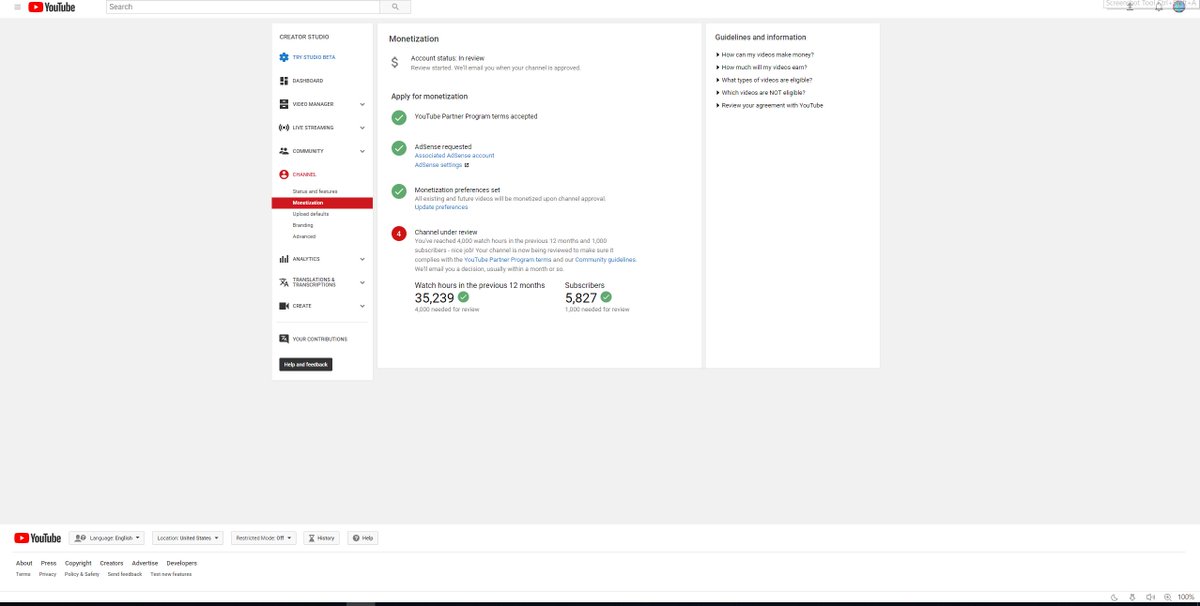Expand the Create section chevron
Screen dimensions: 1200x606
click(362, 306)
